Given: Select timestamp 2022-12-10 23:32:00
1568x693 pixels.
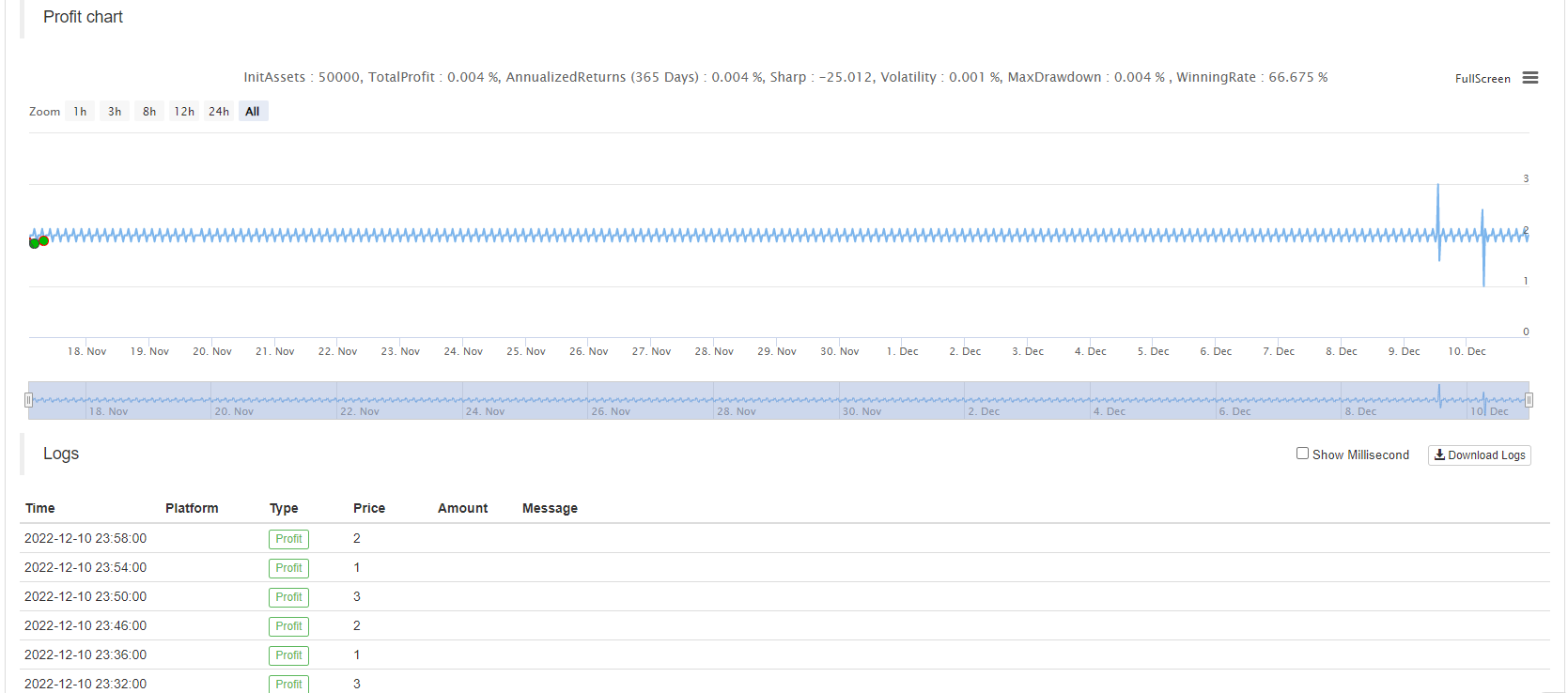Looking at the screenshot, I should point(85,684).
